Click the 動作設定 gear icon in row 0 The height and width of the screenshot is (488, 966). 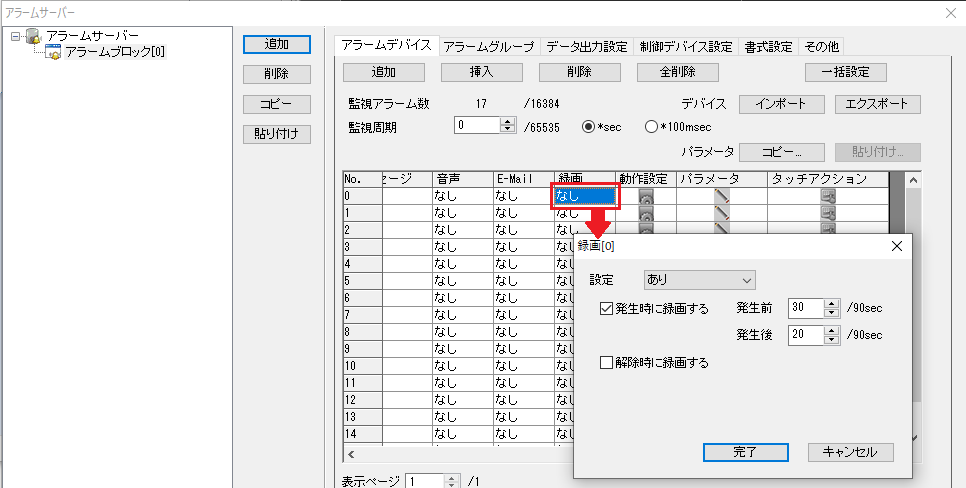646,197
